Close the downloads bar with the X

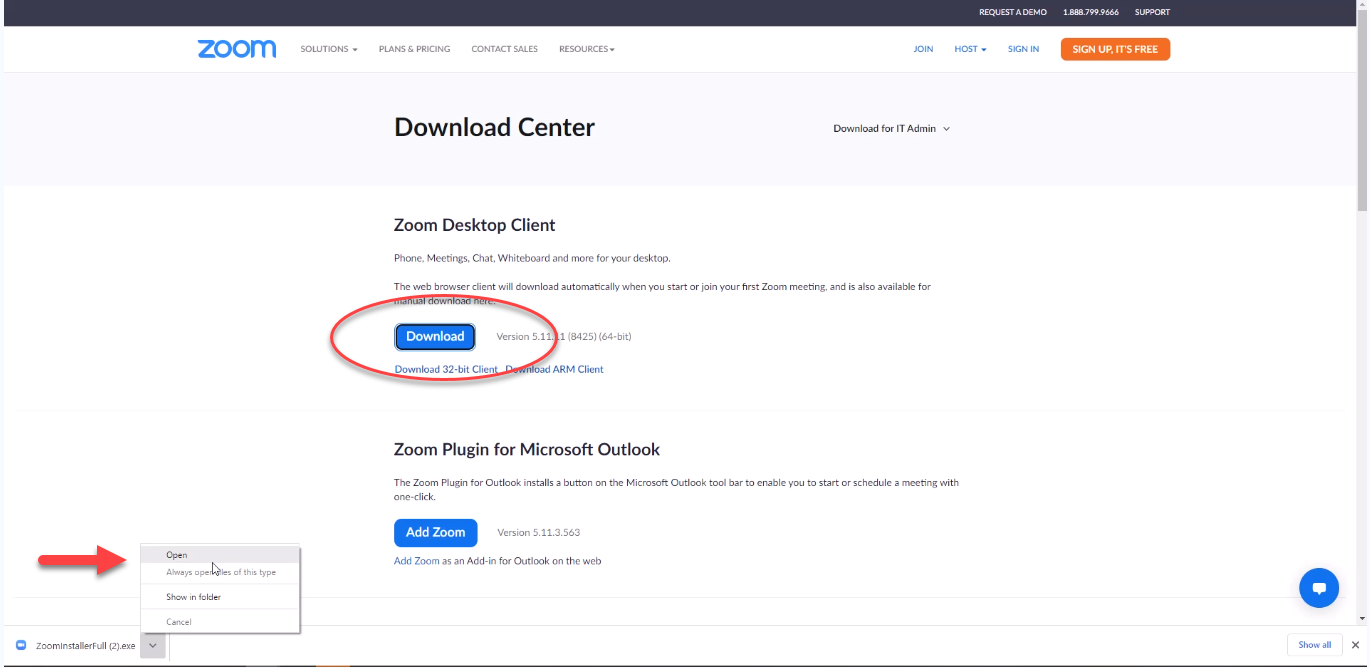[x=1356, y=645]
